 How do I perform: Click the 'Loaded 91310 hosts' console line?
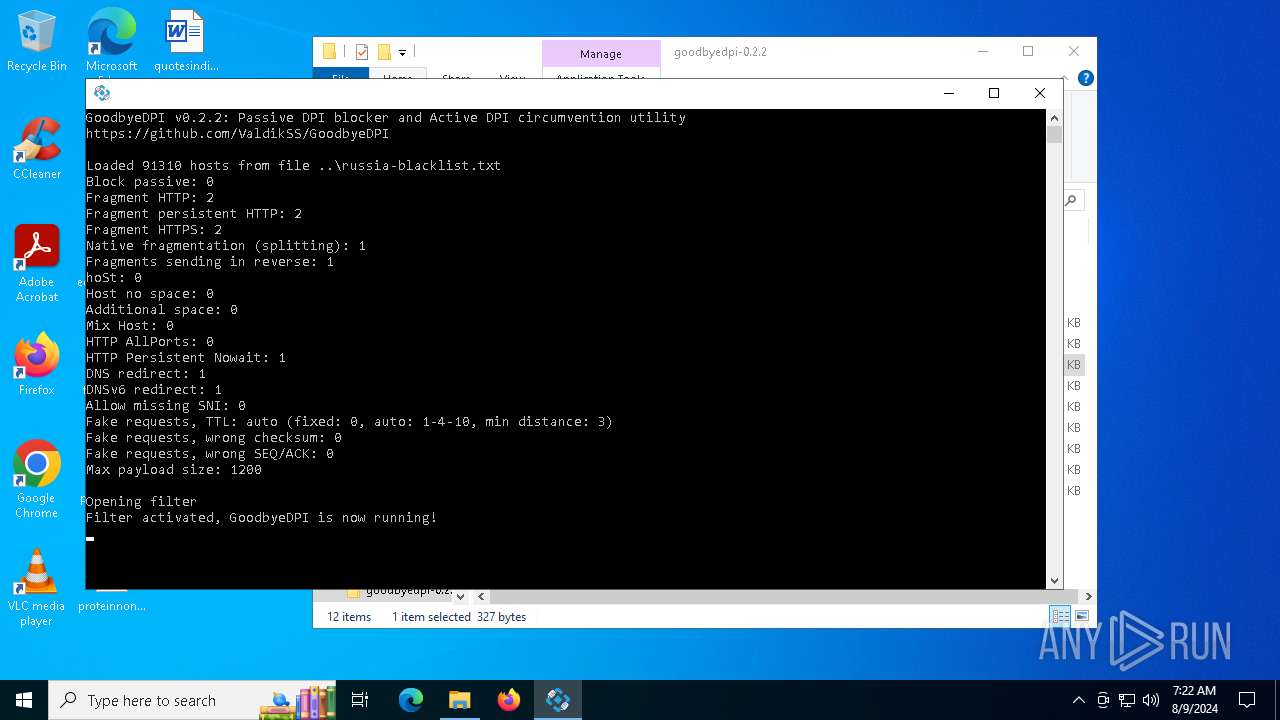click(x=293, y=165)
